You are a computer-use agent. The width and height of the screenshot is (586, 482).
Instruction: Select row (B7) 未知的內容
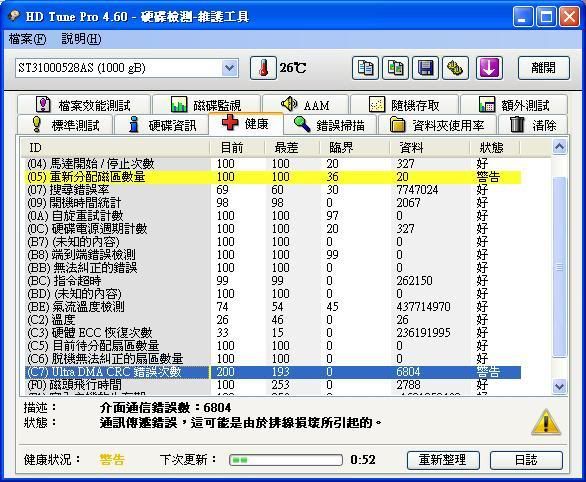tap(274, 241)
